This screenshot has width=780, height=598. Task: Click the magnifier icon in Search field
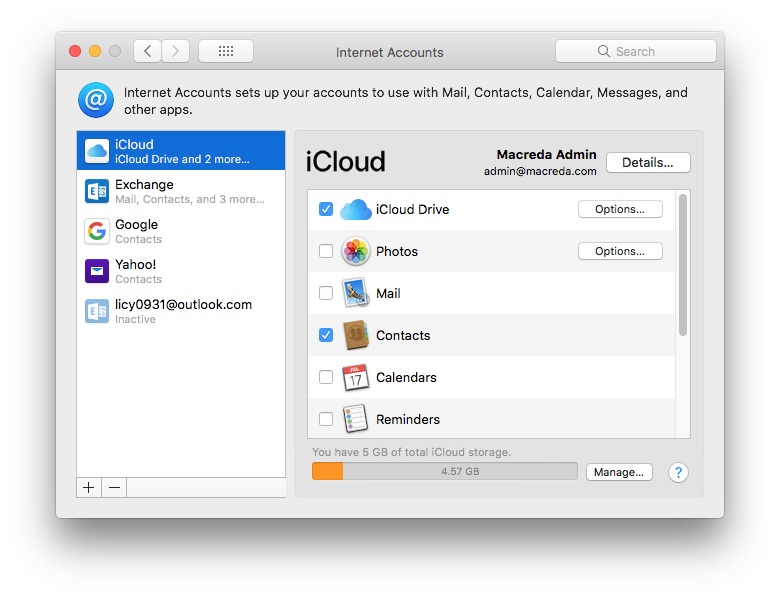coord(604,51)
